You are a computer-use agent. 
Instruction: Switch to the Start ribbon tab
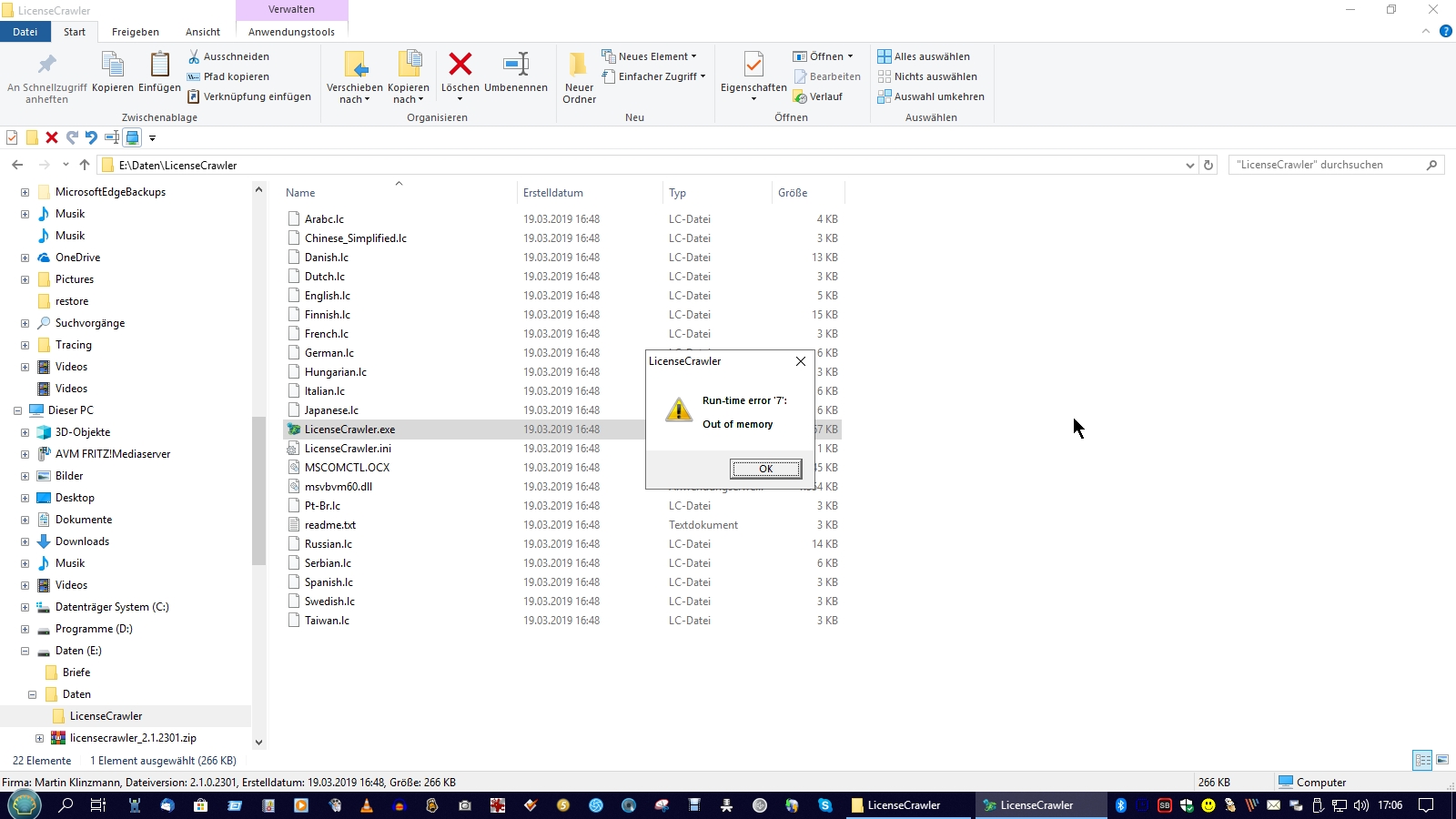[75, 32]
